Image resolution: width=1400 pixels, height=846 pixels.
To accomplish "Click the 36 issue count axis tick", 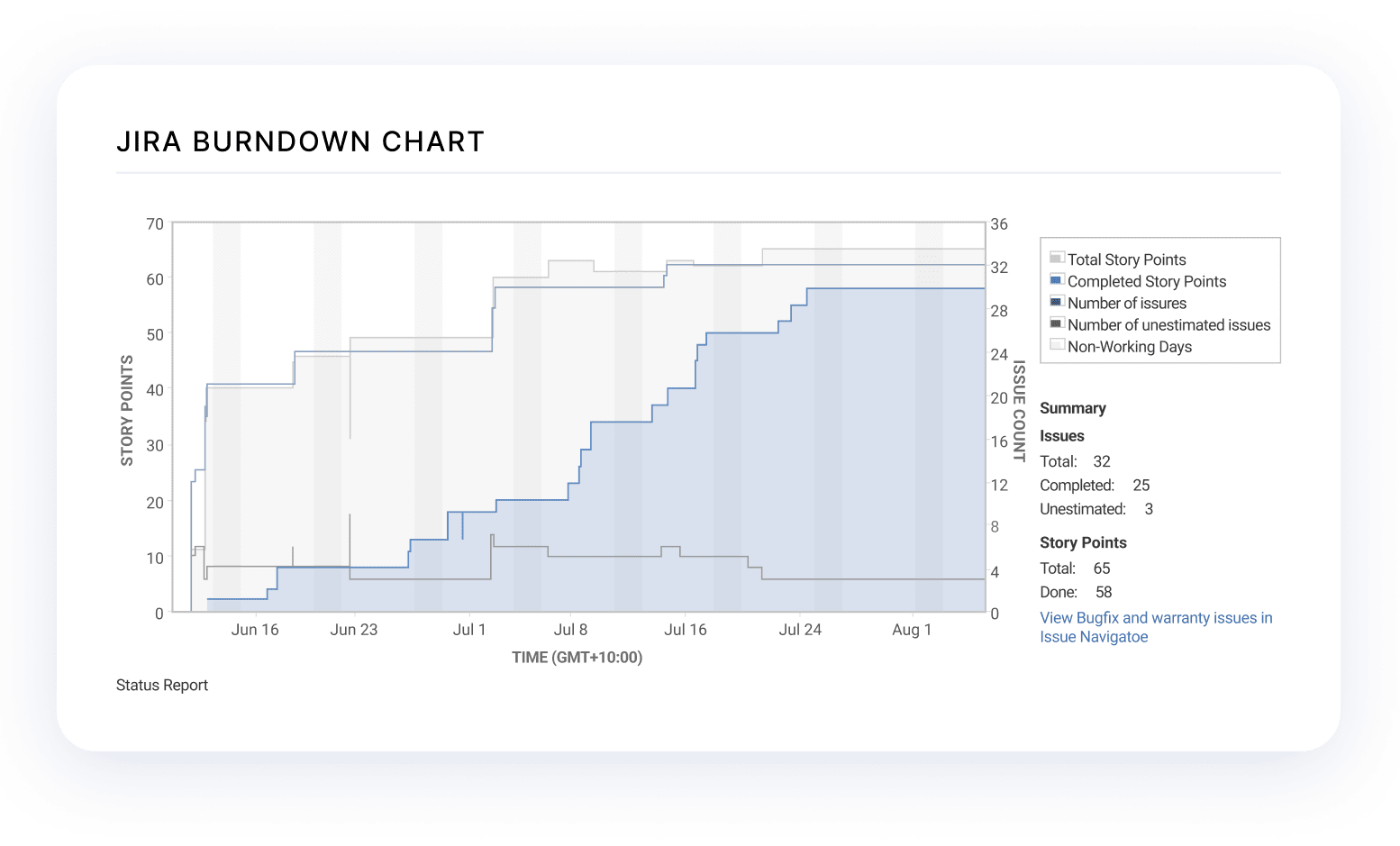I will tap(999, 224).
